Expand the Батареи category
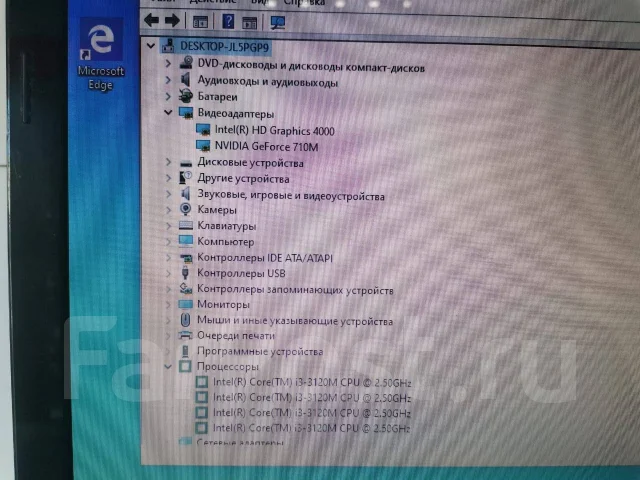This screenshot has width=640, height=480. [x=168, y=96]
